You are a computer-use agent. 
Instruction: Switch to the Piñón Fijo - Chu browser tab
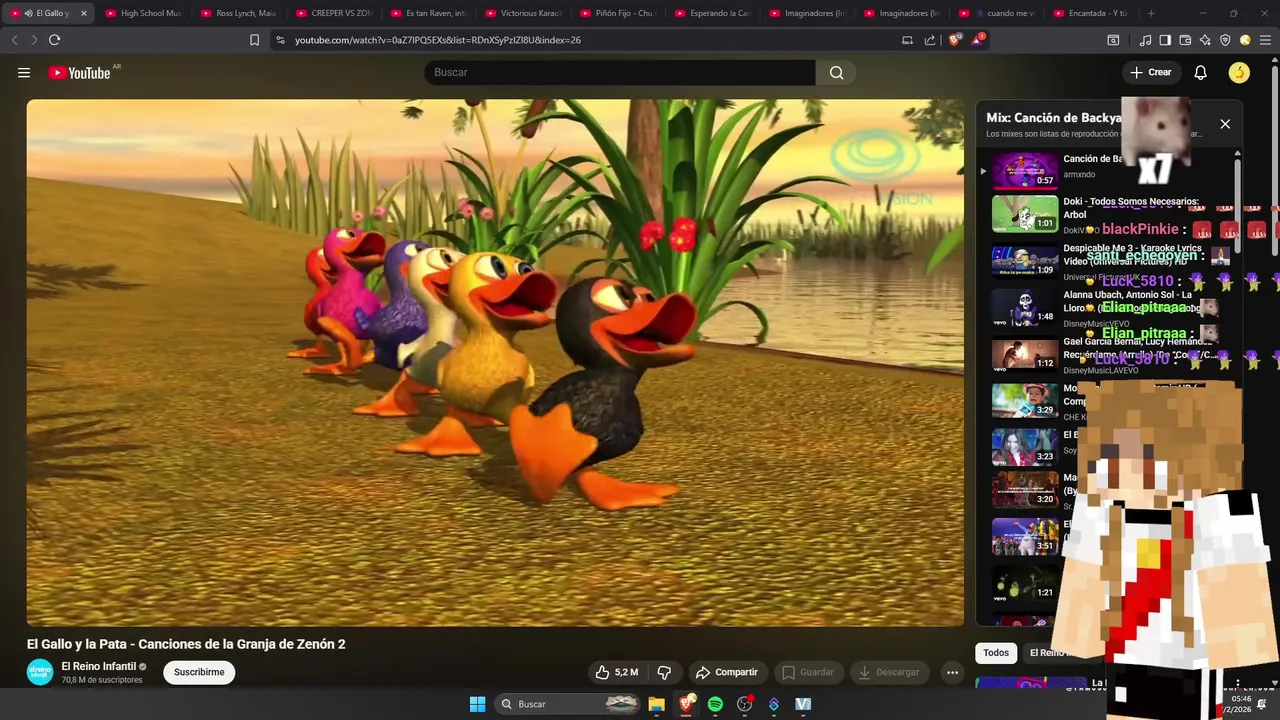pyautogui.click(x=617, y=13)
